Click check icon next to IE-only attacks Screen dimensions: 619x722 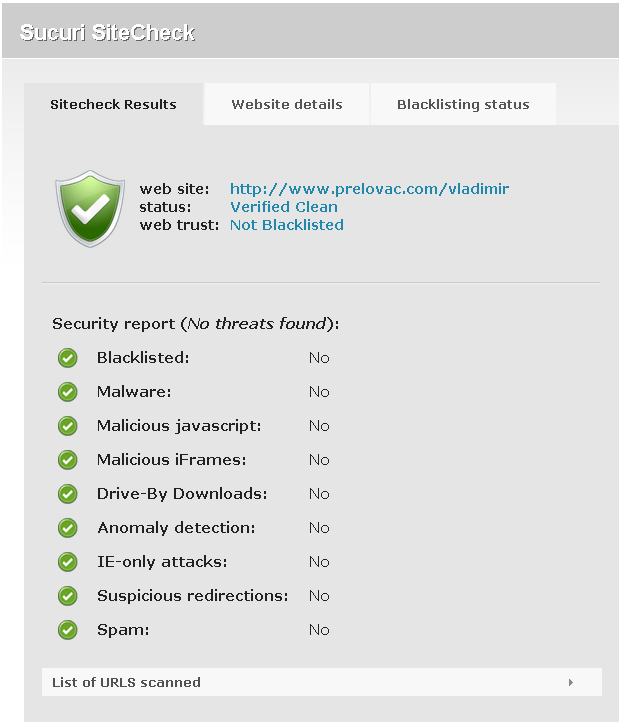(68, 562)
